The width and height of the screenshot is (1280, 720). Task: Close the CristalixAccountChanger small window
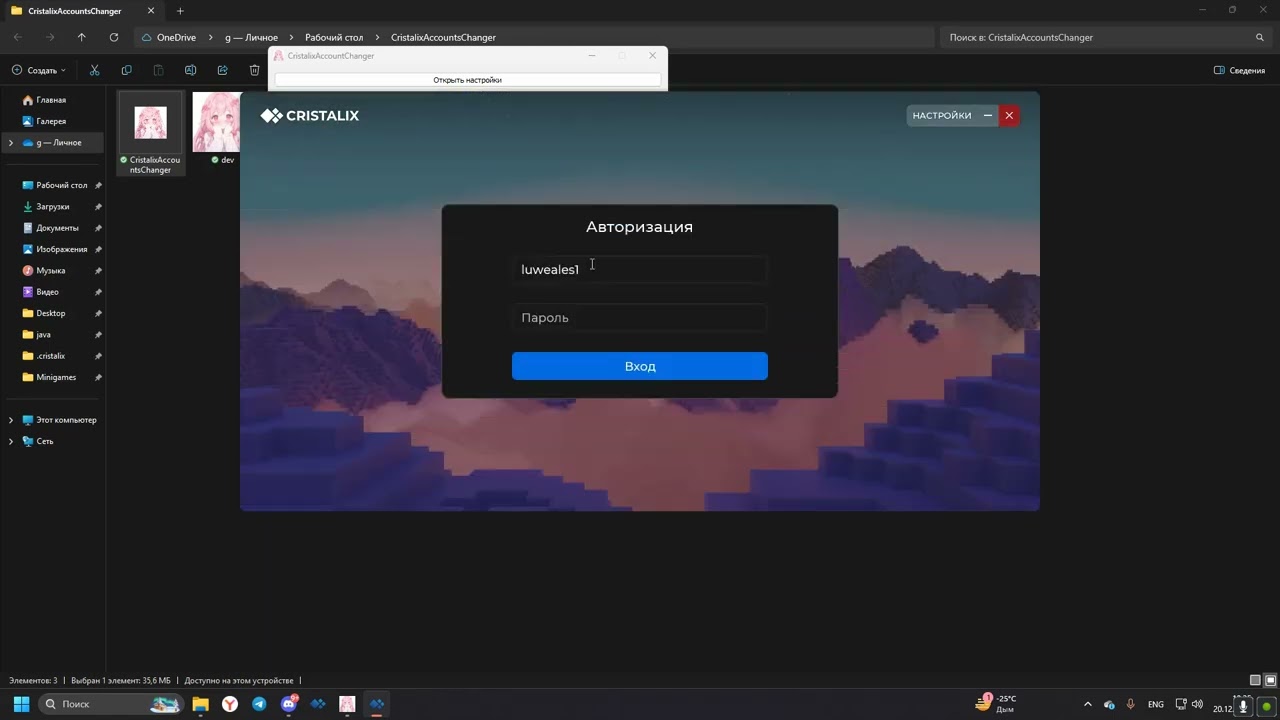652,56
